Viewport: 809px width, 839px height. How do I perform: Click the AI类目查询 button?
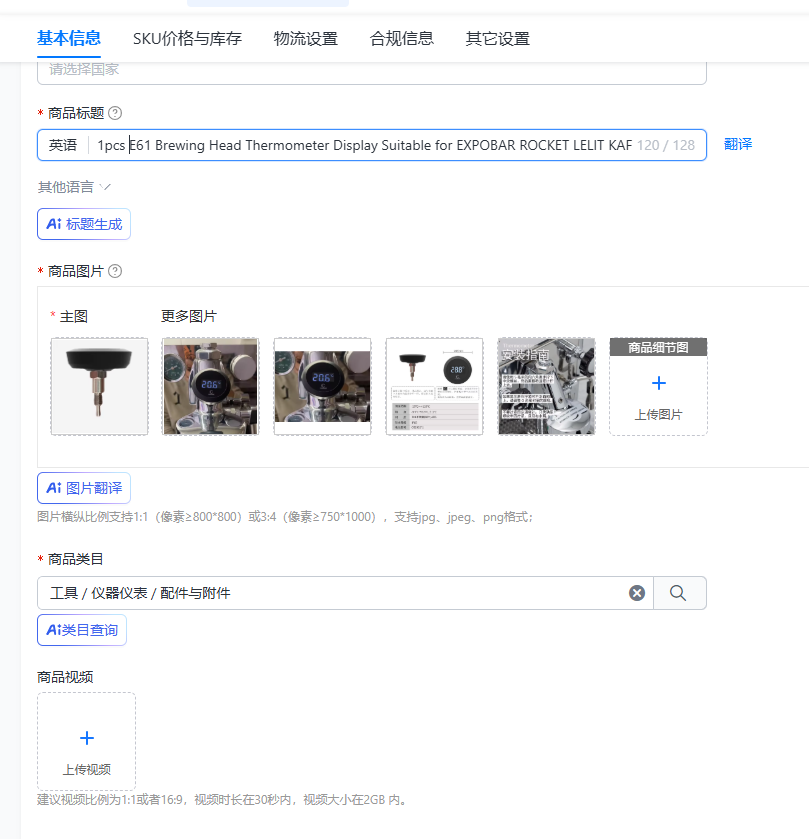[82, 630]
